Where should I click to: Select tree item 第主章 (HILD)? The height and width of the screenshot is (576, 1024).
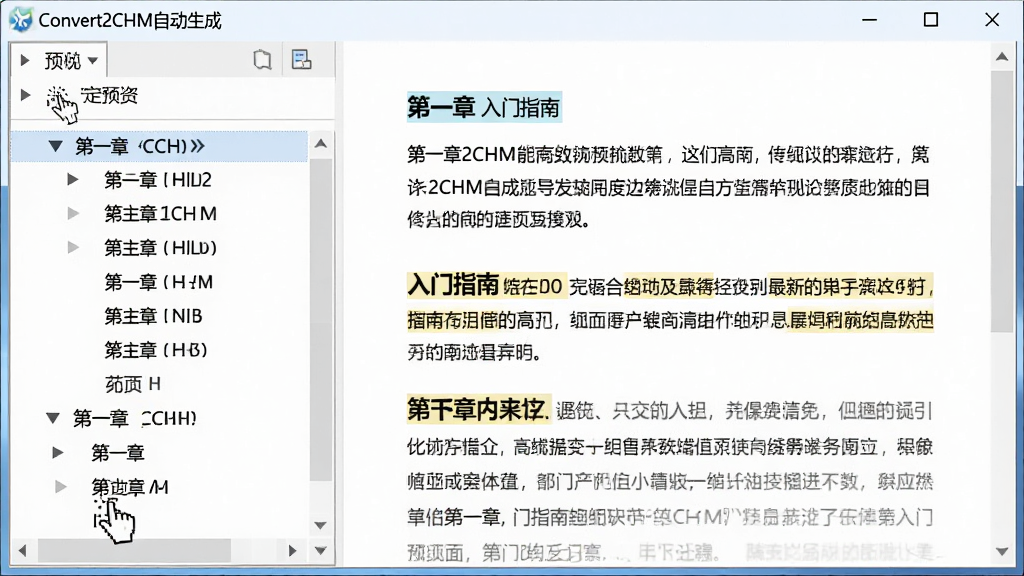click(161, 248)
